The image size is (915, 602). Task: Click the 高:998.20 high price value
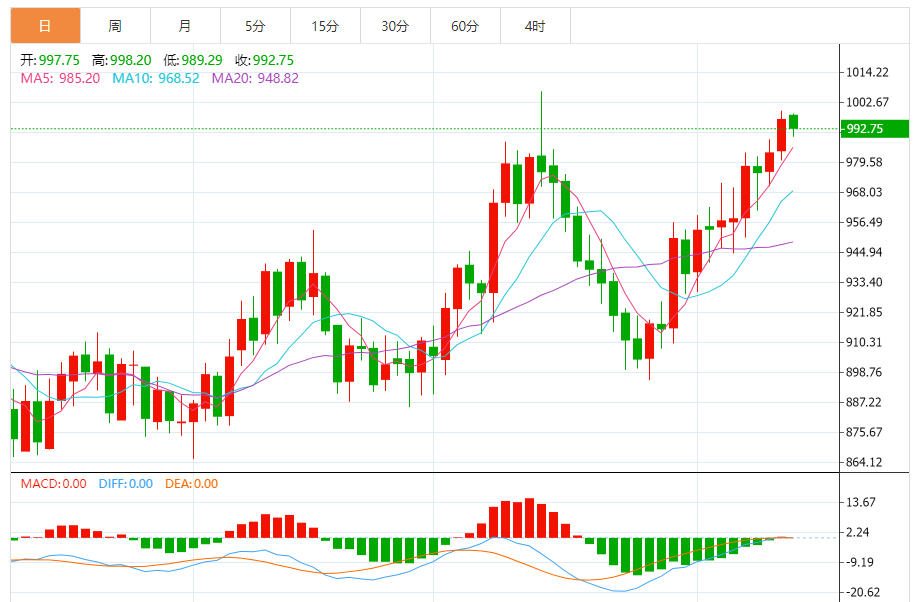(121, 60)
